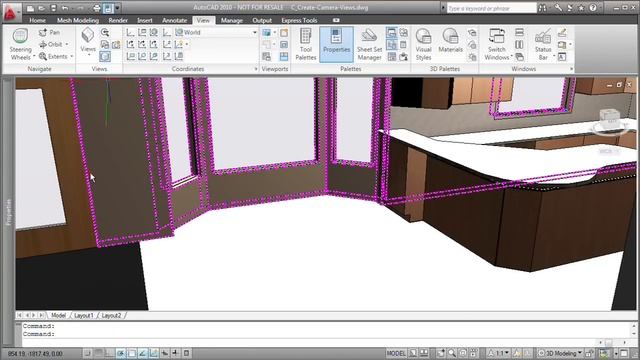Open the Manage ribbon tab
The width and height of the screenshot is (640, 360).
pyautogui.click(x=232, y=20)
